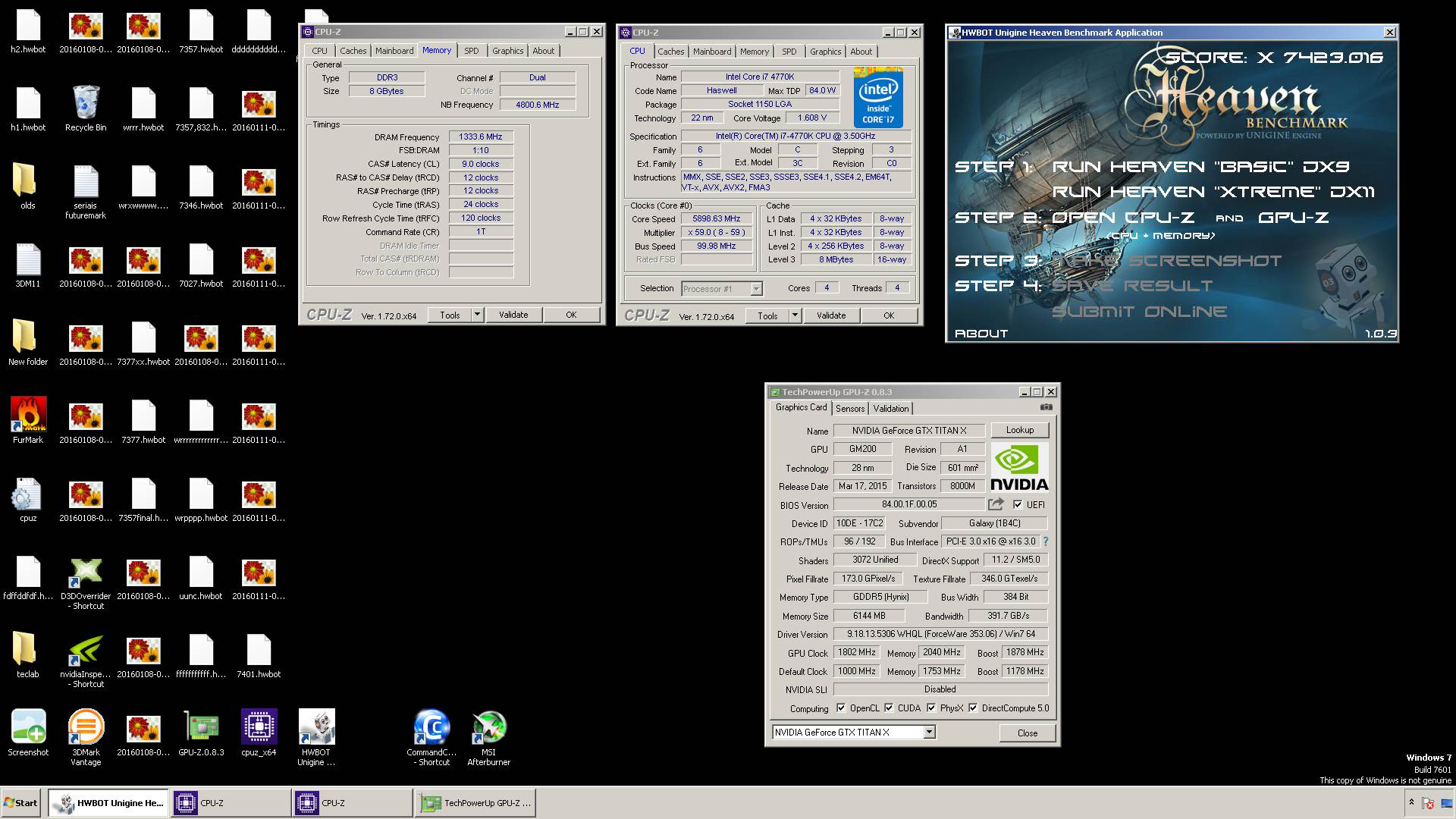Toggle CUDA computing checkbox
Screen dimensions: 1456x819
click(889, 708)
